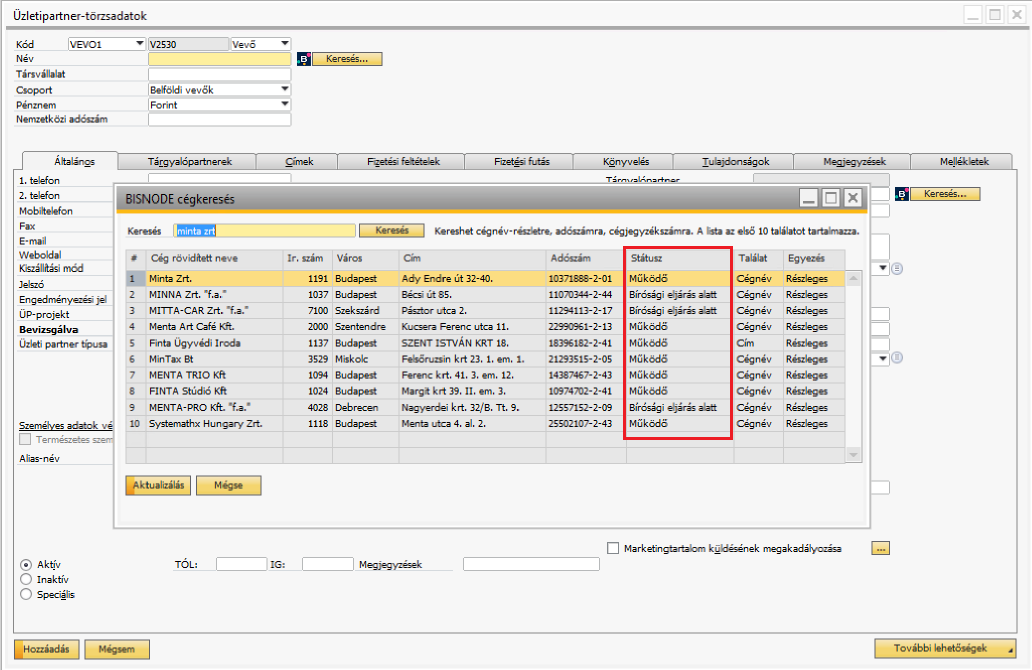Click the ellipsis button beside Marketingtartalom checkbox
Screen dimensions: 1032x670
pyautogui.click(x=880, y=548)
